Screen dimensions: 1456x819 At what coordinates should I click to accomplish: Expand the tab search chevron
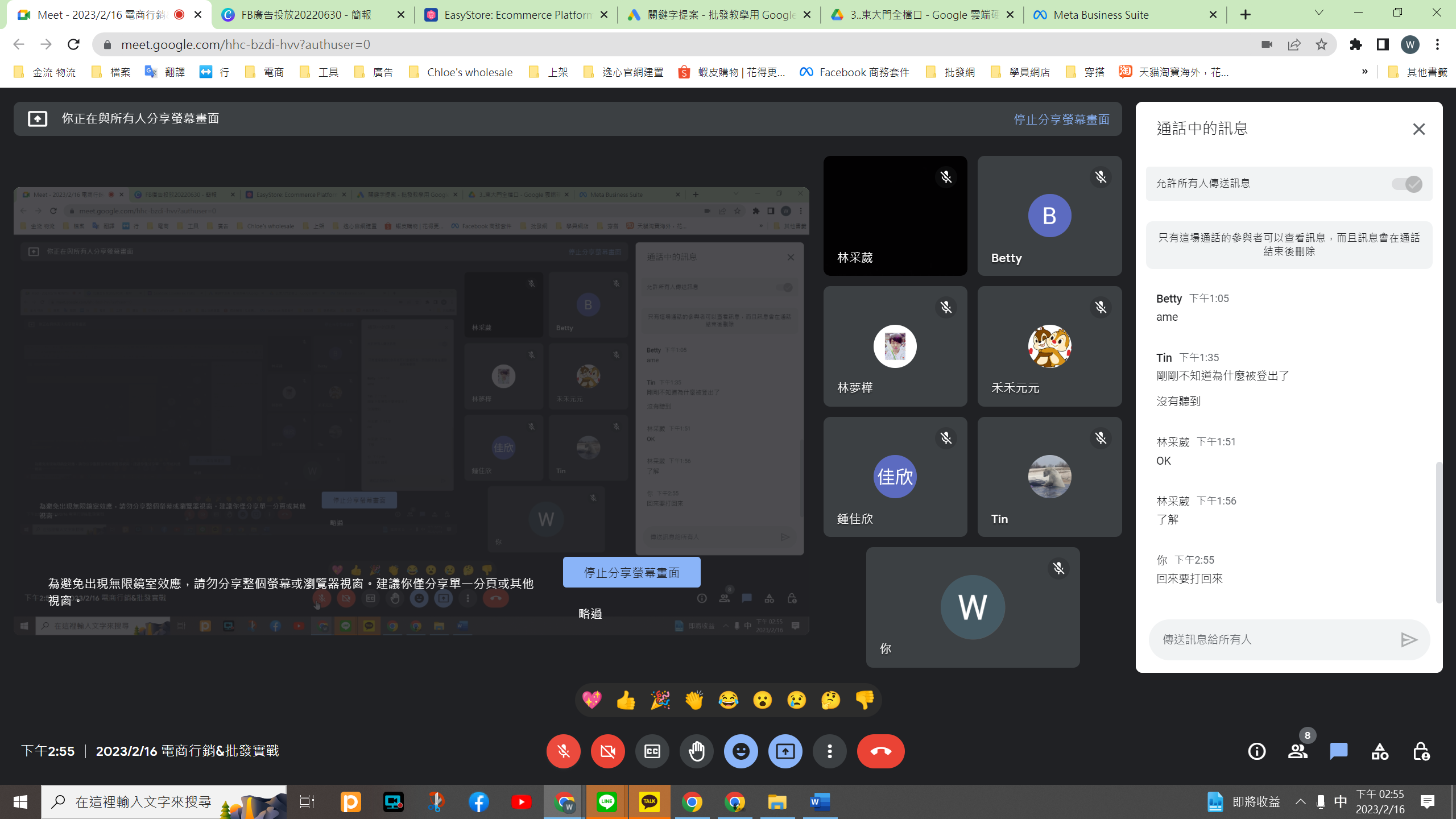tap(1319, 13)
